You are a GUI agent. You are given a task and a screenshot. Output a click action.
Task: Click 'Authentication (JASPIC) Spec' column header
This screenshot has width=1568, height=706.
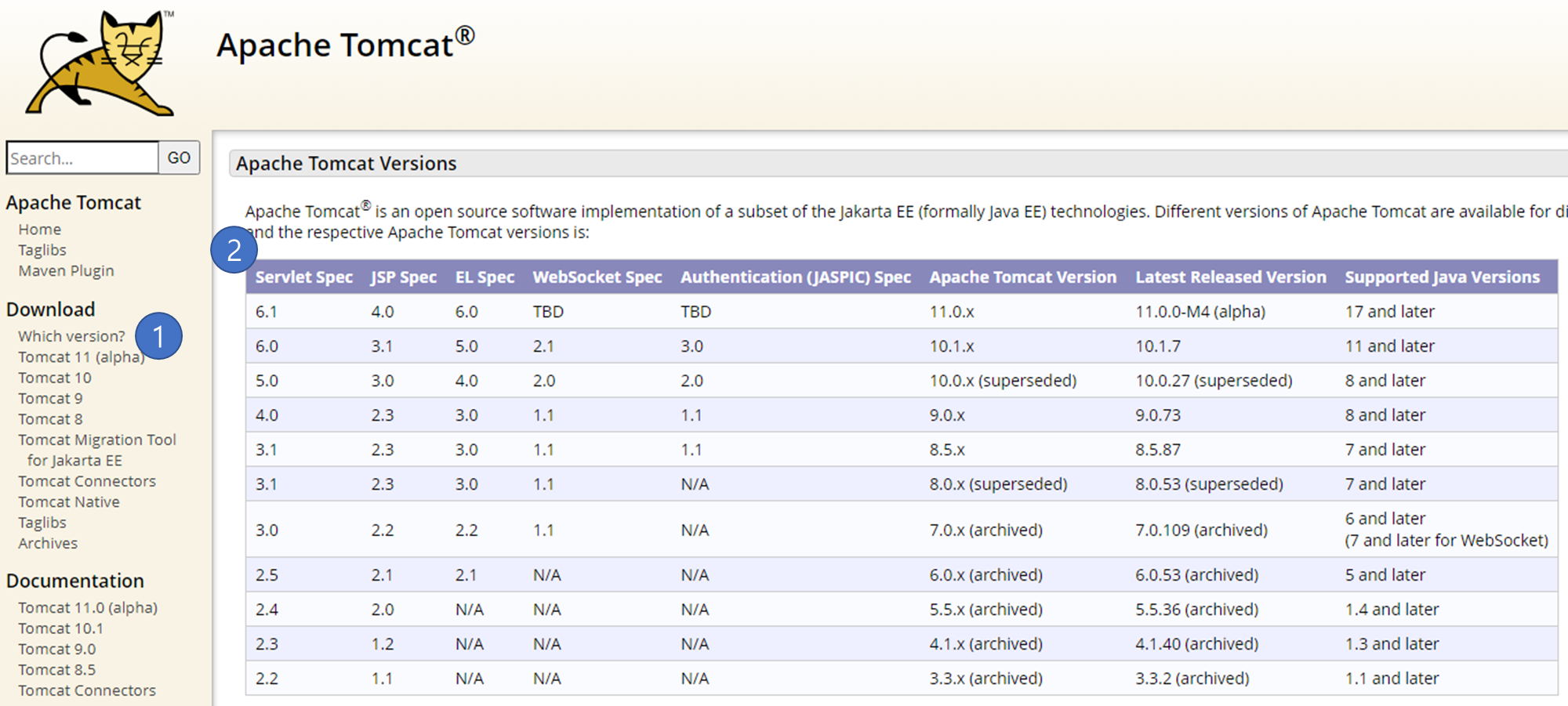tap(796, 277)
